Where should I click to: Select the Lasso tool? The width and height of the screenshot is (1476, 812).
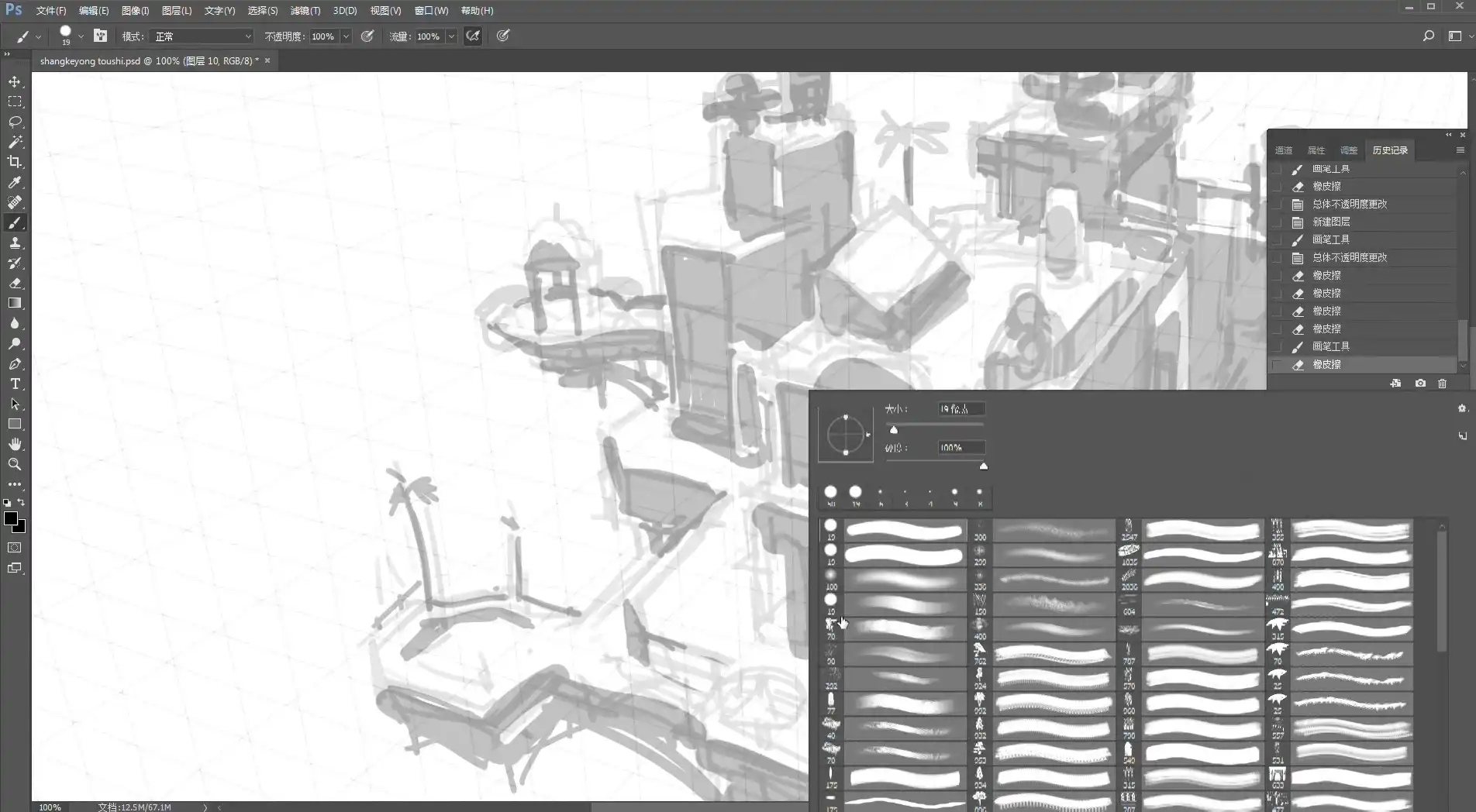(15, 122)
